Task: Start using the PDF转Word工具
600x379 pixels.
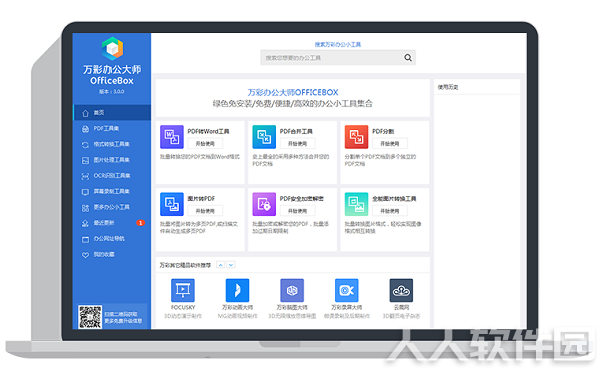Action: tap(205, 144)
